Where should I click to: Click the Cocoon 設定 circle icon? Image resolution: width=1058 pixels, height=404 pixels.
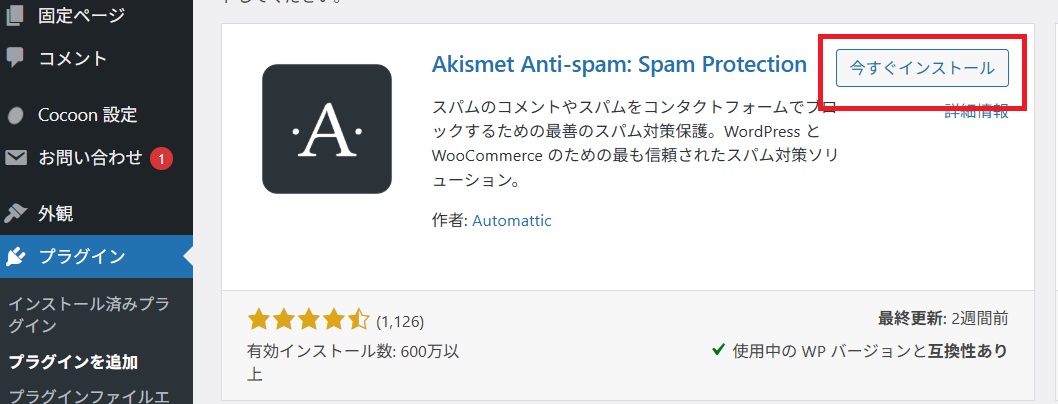15,115
